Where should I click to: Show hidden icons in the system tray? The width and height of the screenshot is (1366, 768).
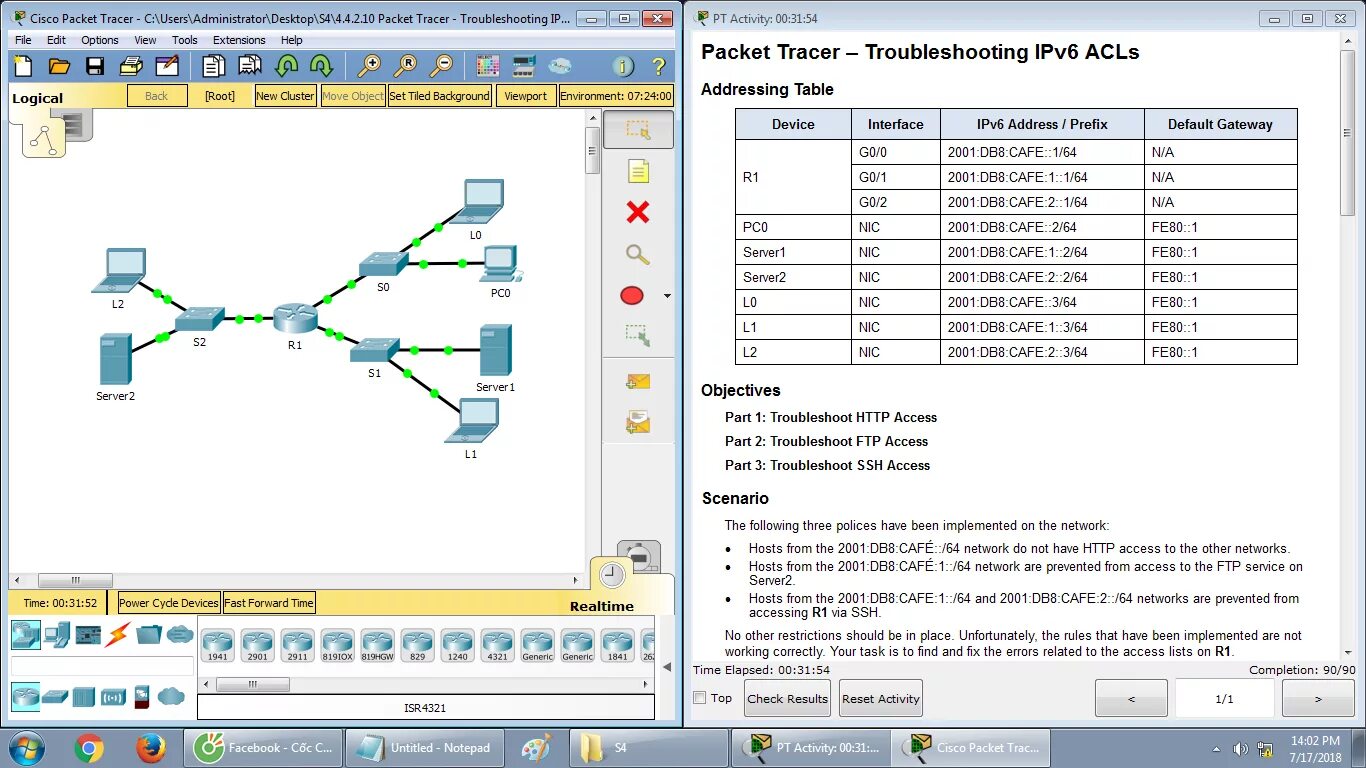click(x=1217, y=748)
